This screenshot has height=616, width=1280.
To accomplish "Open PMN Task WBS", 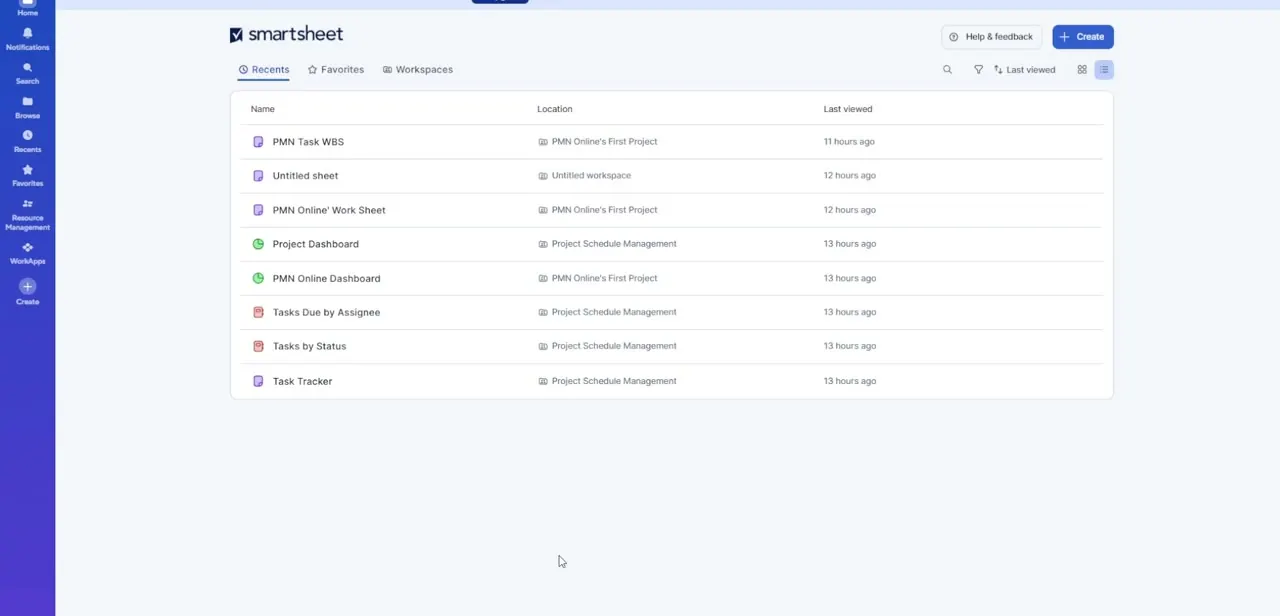I will tap(308, 142).
